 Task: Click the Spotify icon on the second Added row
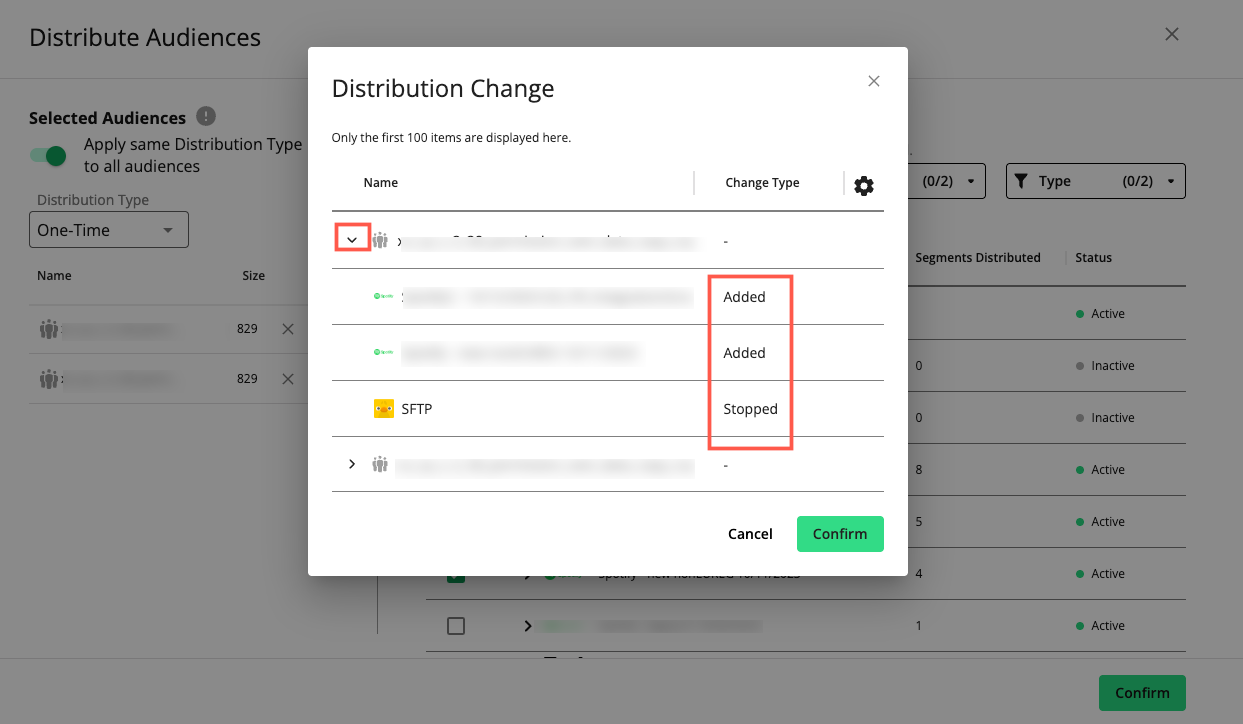[383, 352]
